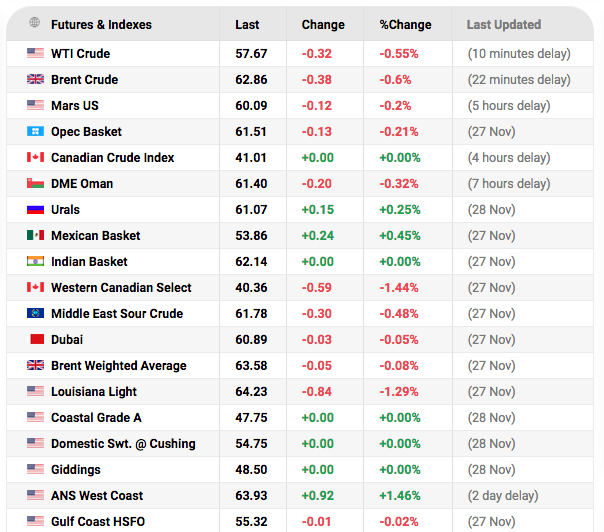Click the Mexican flag beside Mexican Basket
Image resolution: width=604 pixels, height=532 pixels.
35,235
